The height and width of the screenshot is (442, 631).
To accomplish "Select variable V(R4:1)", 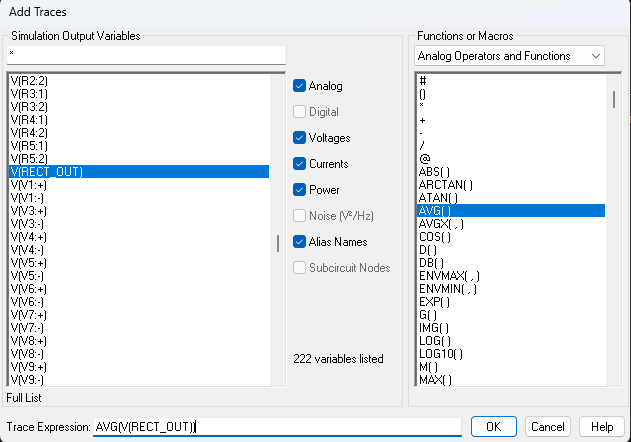I will click(x=139, y=120).
